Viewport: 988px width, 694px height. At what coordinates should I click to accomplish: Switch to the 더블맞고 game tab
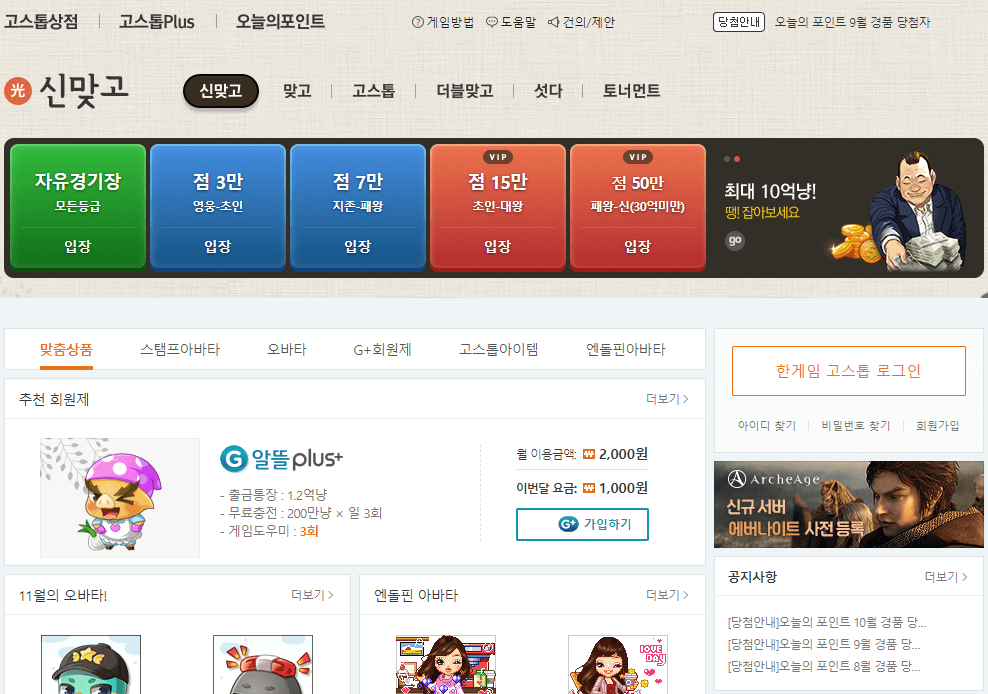465,91
